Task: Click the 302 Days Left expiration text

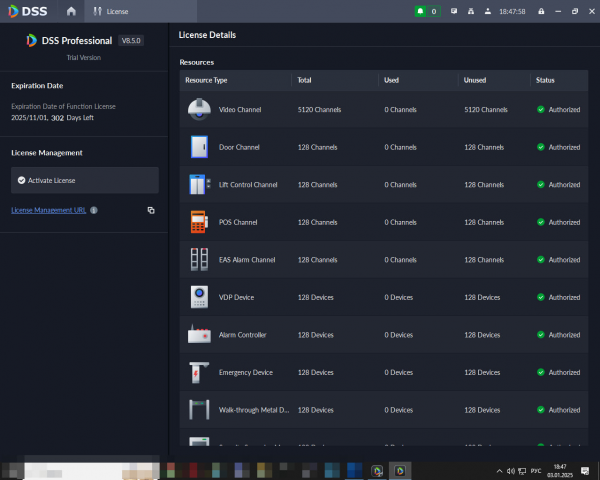Action: 72,118
